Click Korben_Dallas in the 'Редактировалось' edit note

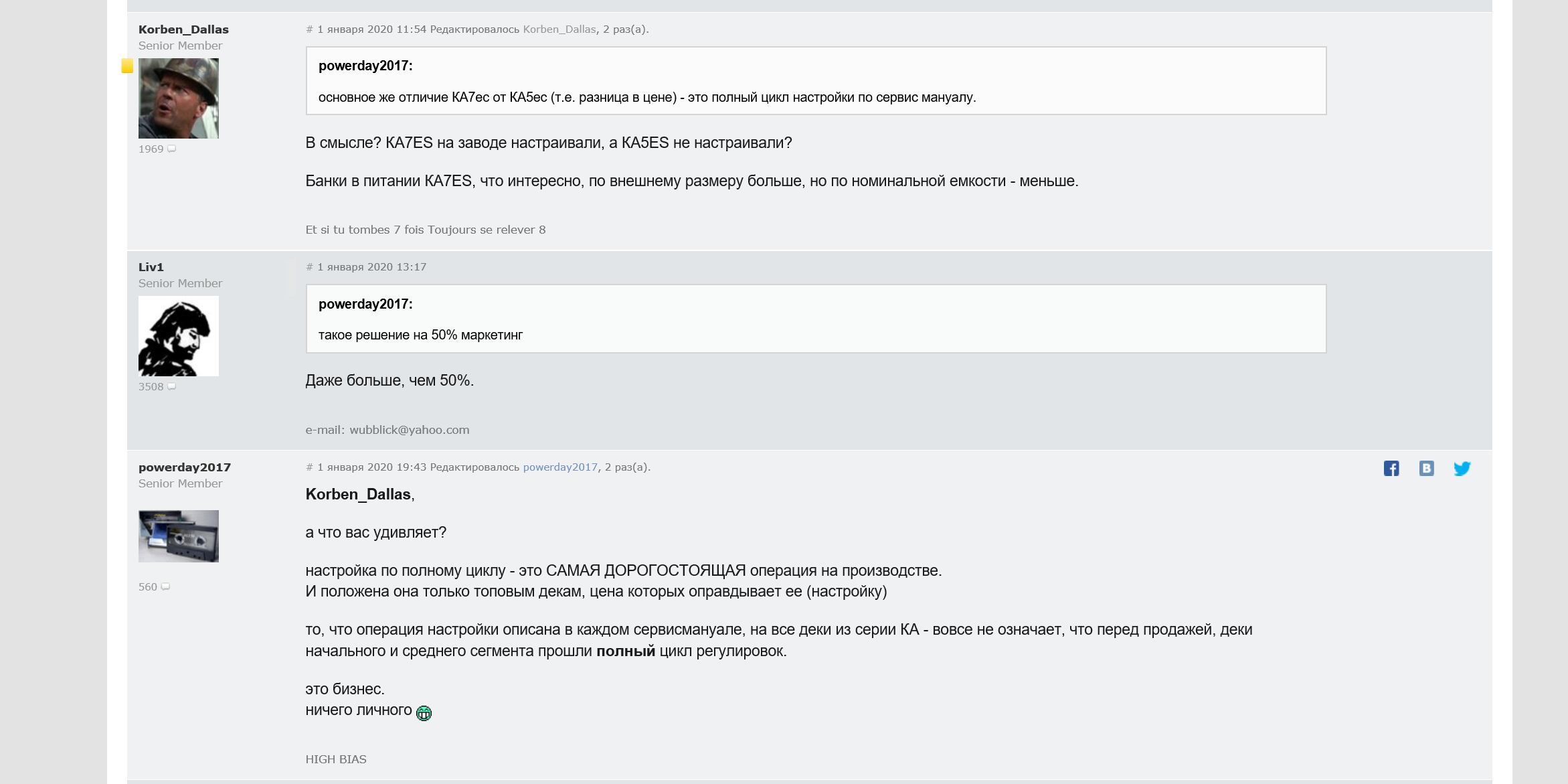point(559,29)
